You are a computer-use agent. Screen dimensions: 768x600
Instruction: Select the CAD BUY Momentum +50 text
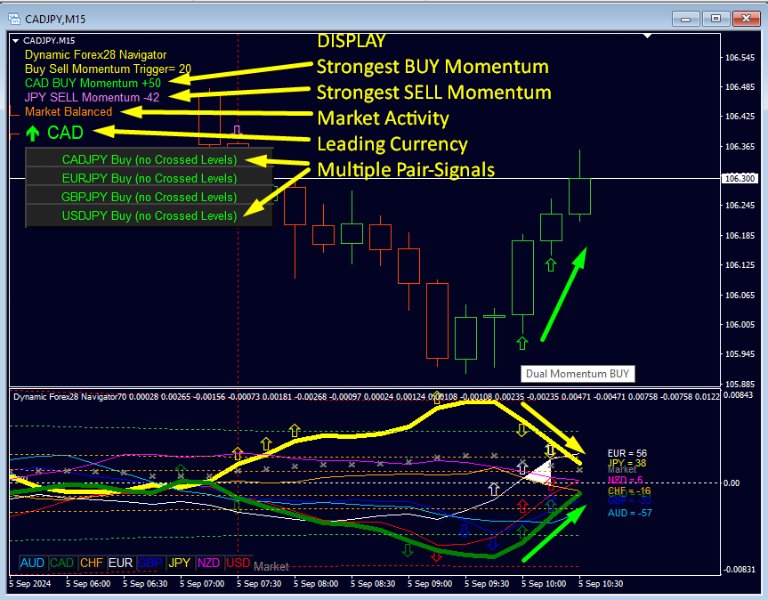click(93, 83)
